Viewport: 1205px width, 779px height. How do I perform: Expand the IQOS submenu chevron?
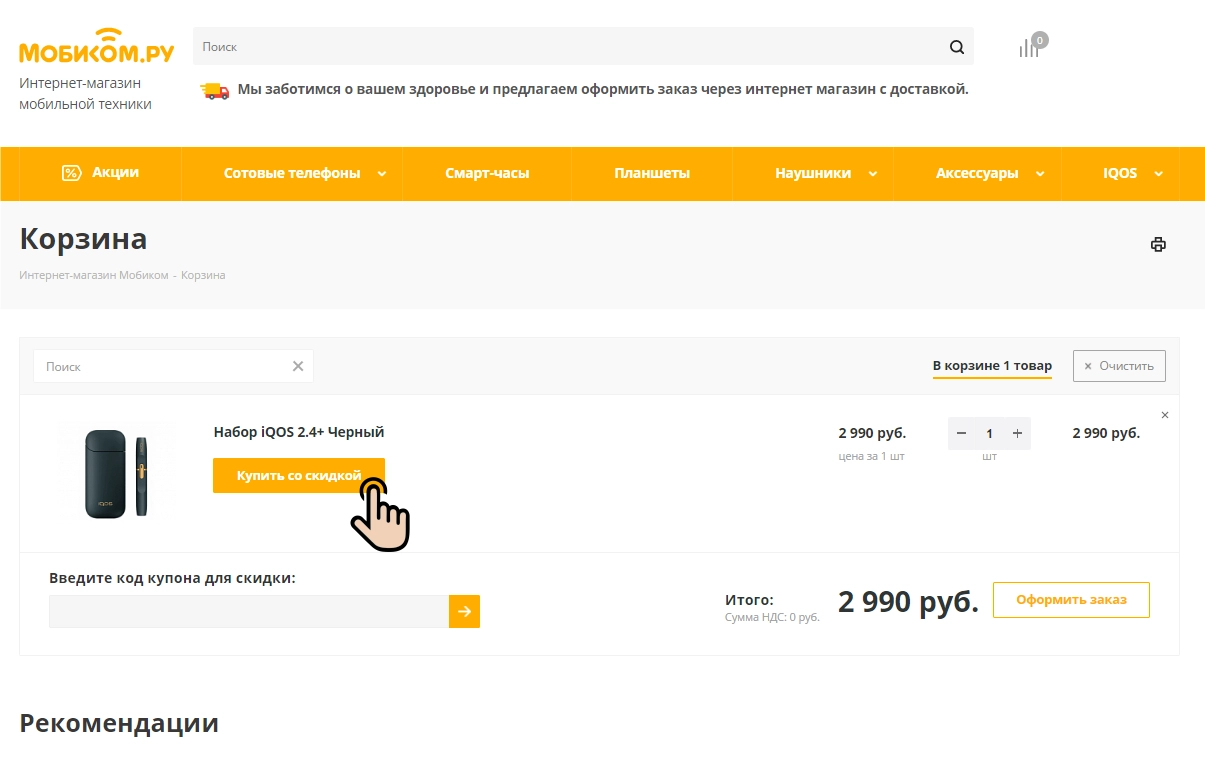(1159, 174)
